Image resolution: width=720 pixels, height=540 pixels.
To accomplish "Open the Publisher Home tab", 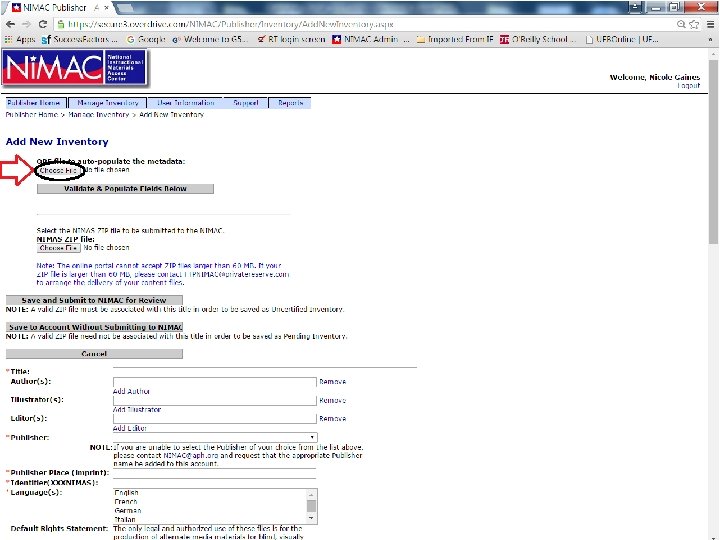I will tap(34, 103).
